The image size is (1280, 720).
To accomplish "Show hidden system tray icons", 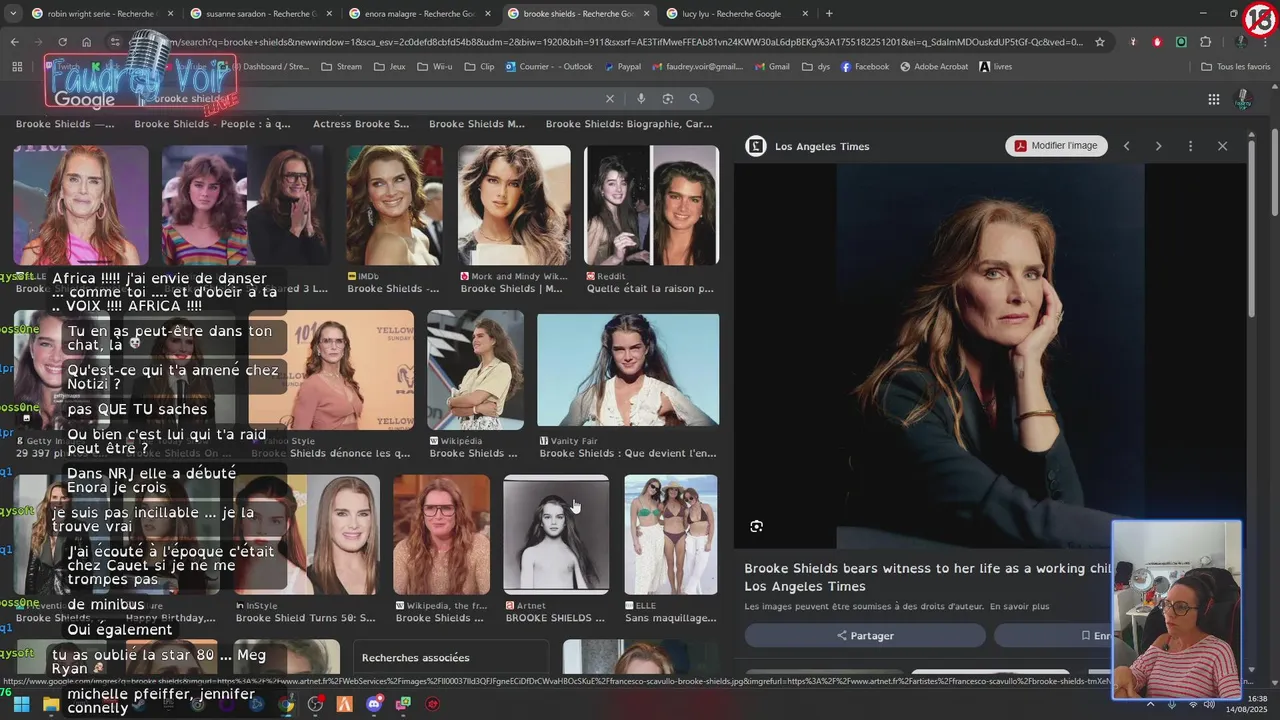I will [x=1150, y=704].
